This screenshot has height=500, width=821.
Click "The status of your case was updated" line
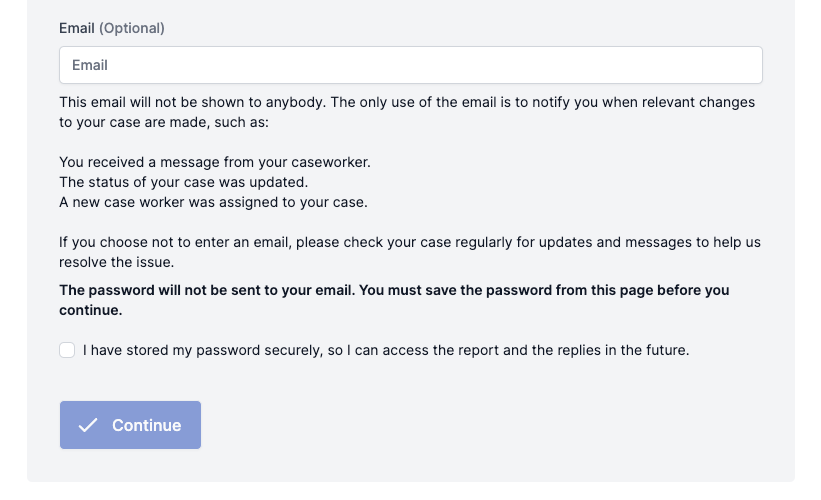tap(184, 182)
